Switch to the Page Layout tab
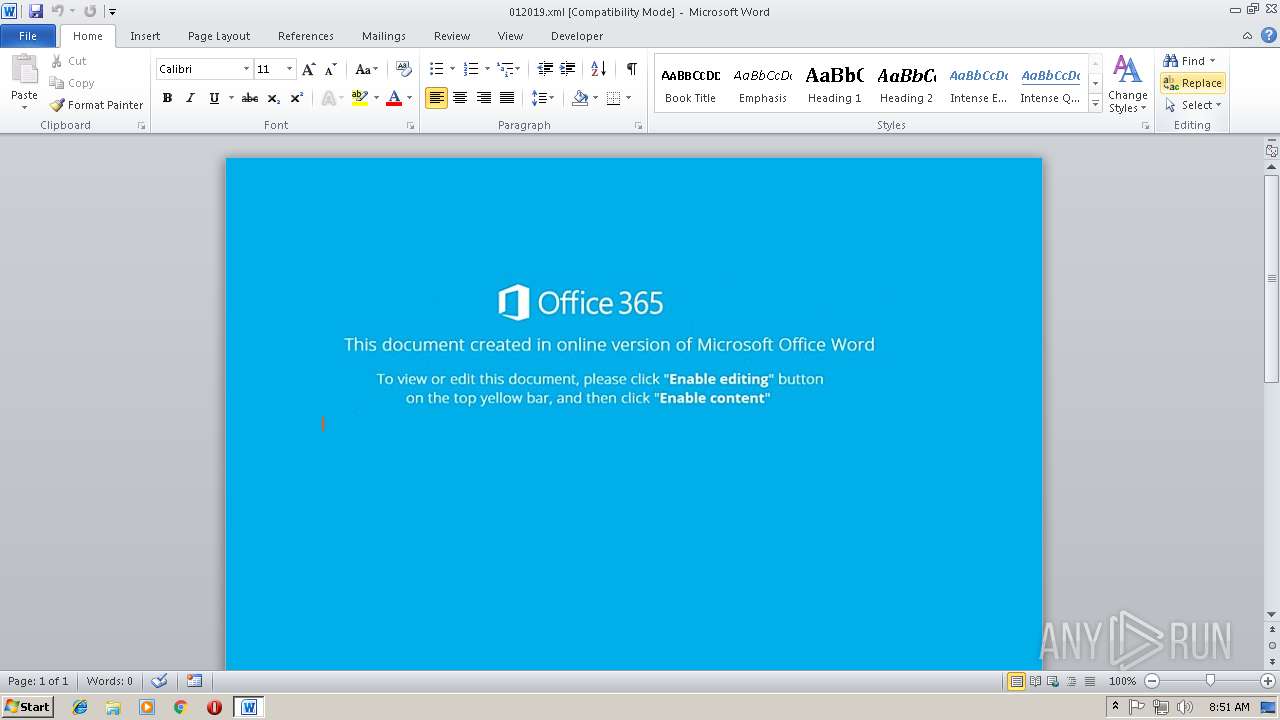The width and height of the screenshot is (1280, 720). pyautogui.click(x=219, y=36)
